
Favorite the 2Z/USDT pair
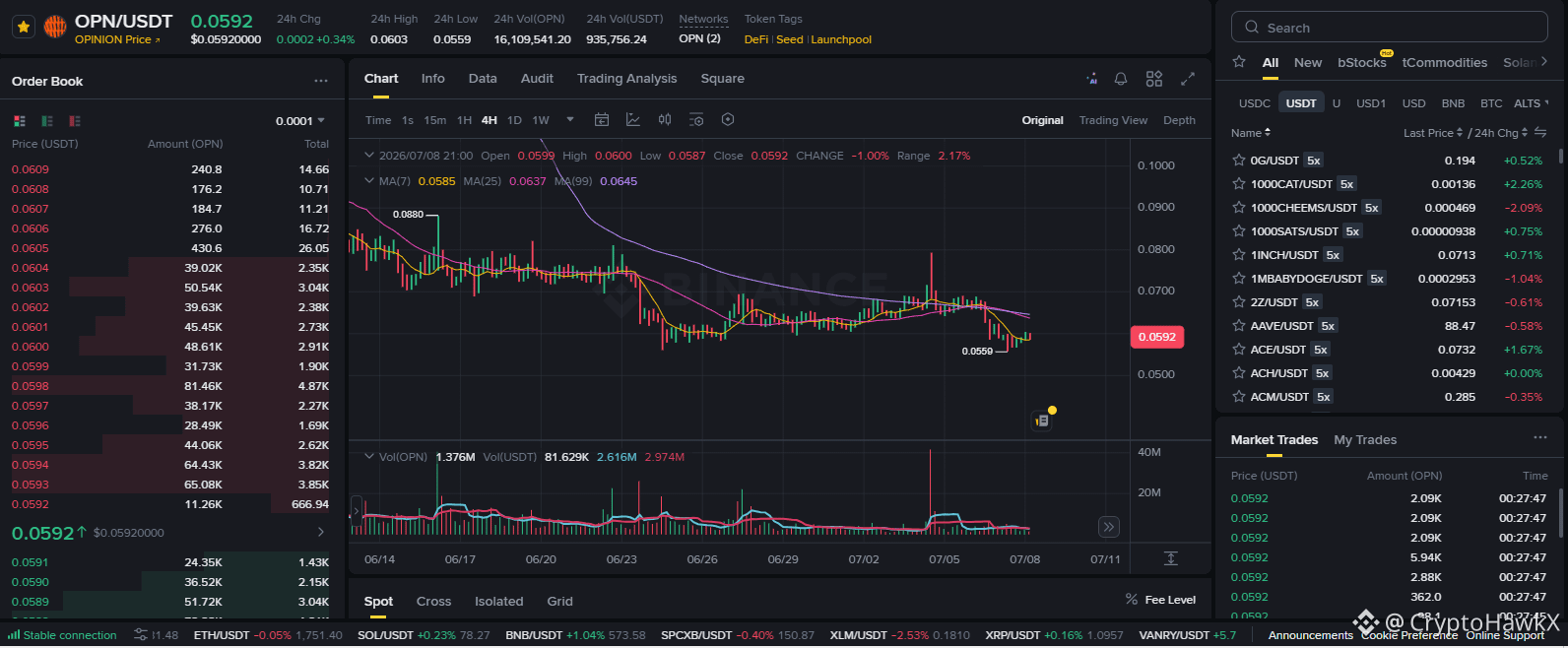(x=1239, y=301)
